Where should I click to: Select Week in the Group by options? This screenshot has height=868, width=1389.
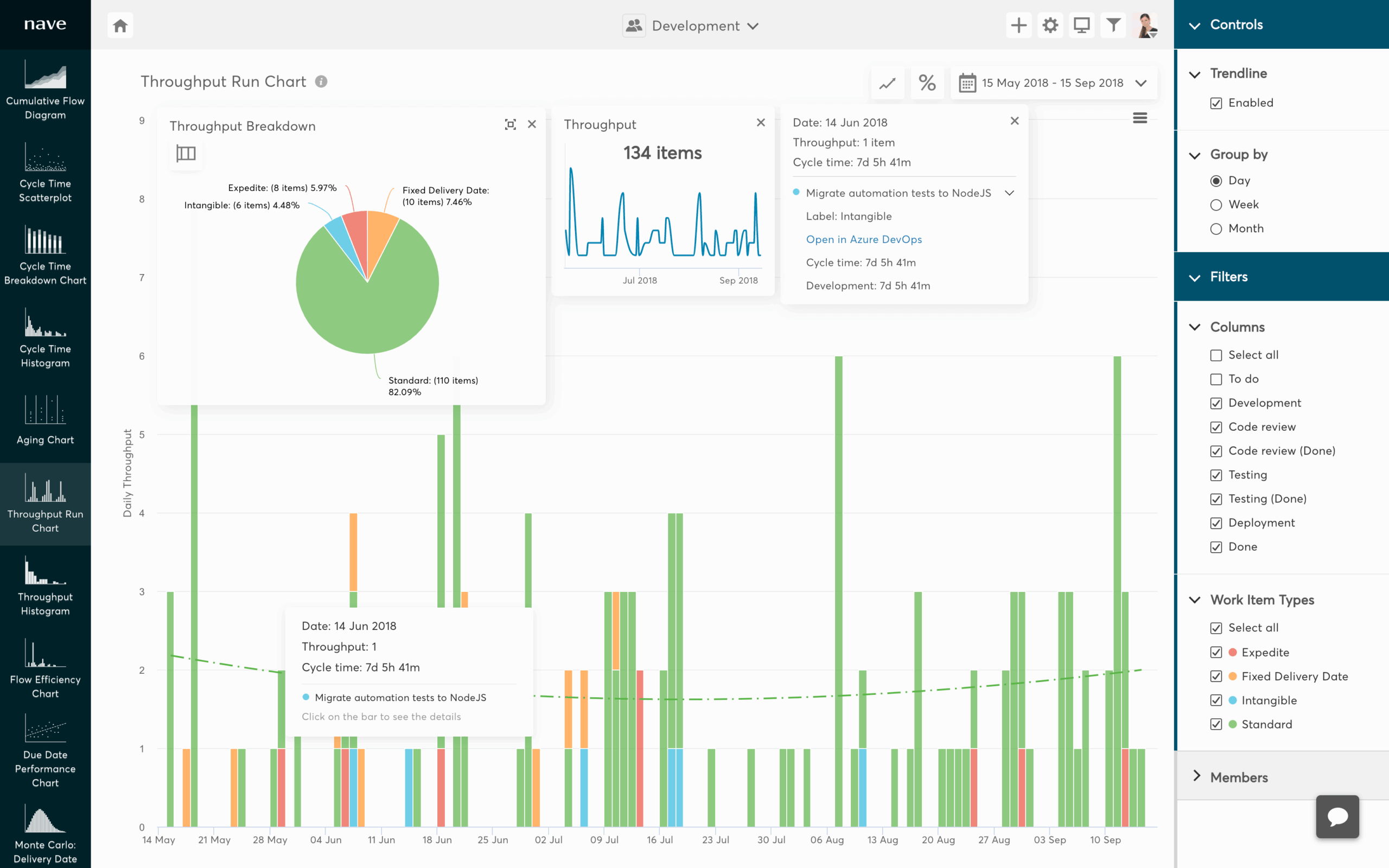point(1216,205)
